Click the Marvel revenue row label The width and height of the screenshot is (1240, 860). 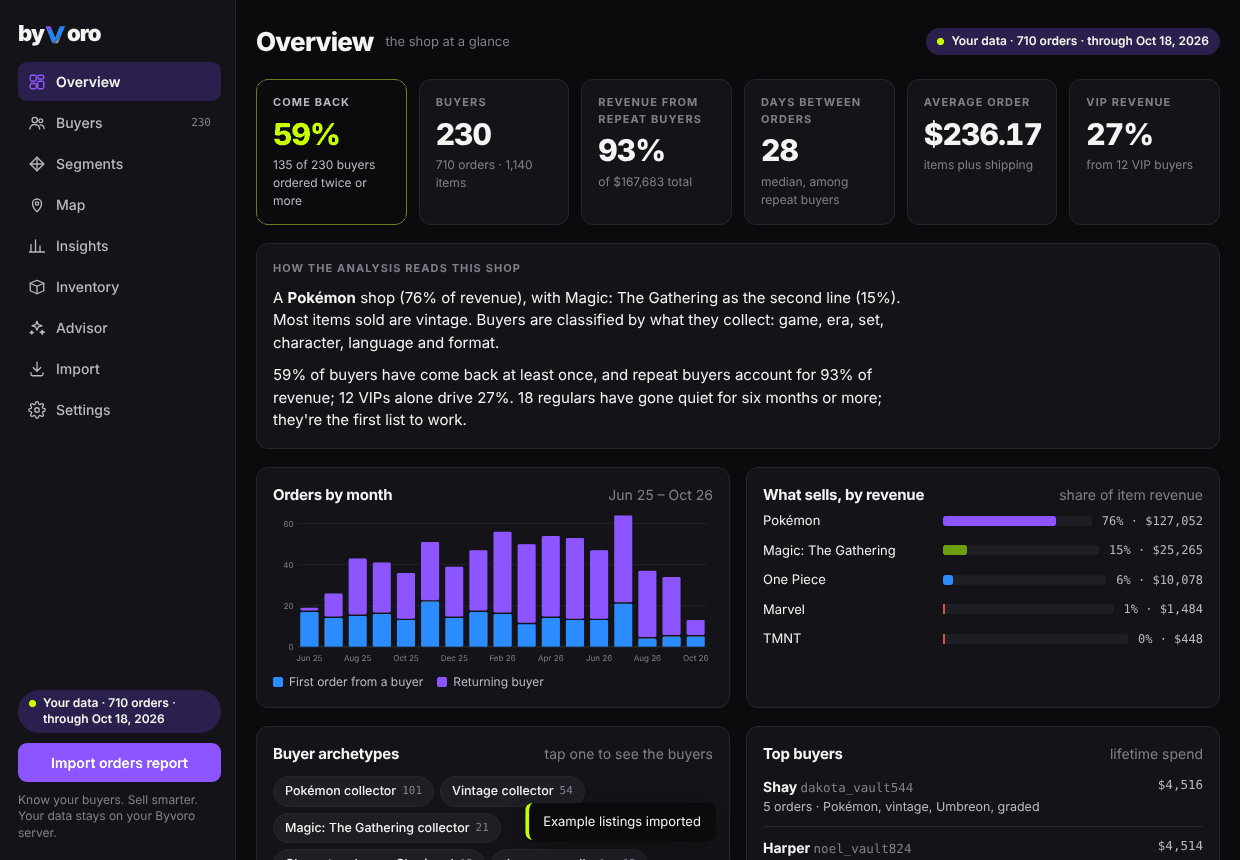pos(784,609)
